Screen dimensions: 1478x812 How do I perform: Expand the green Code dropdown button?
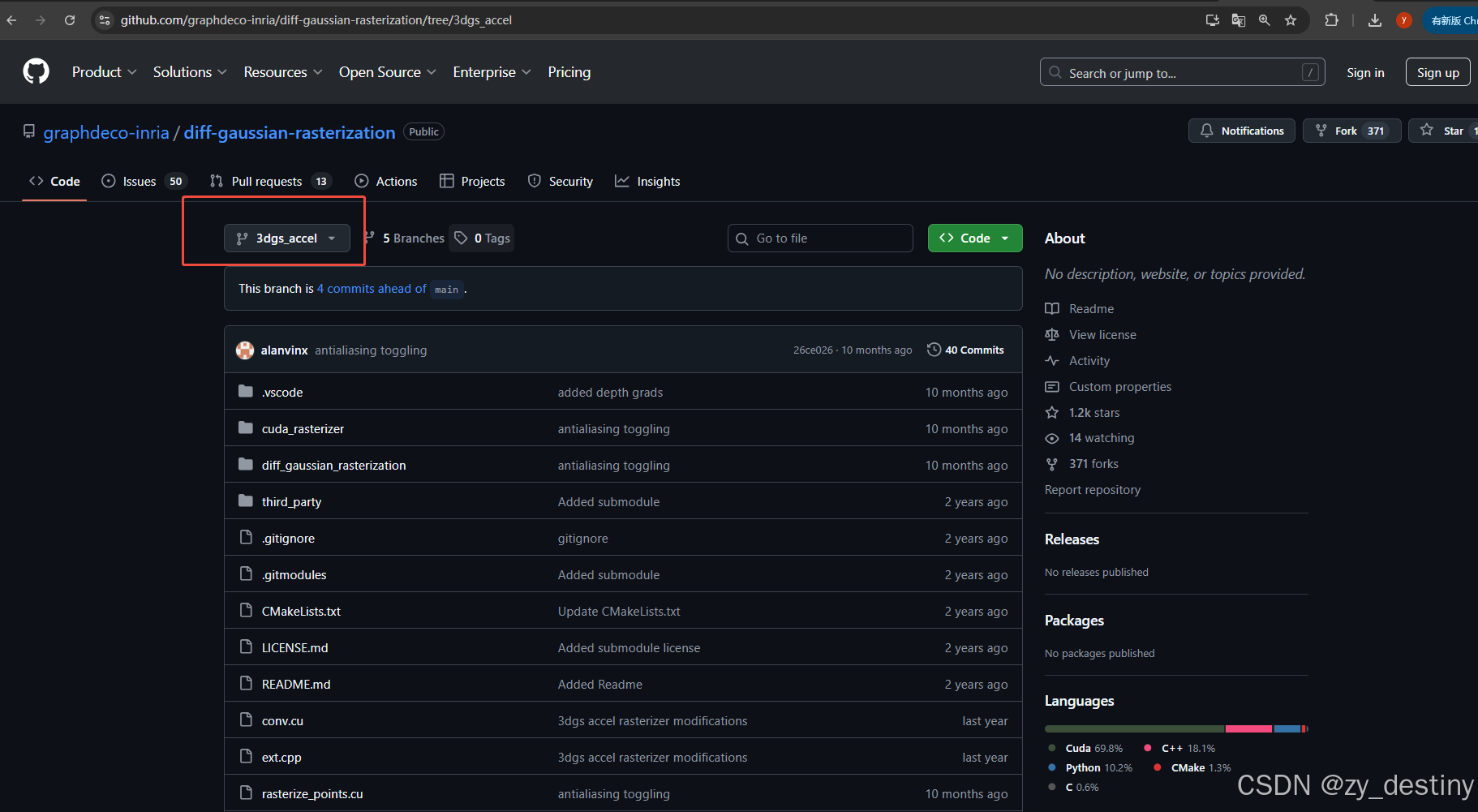point(975,238)
